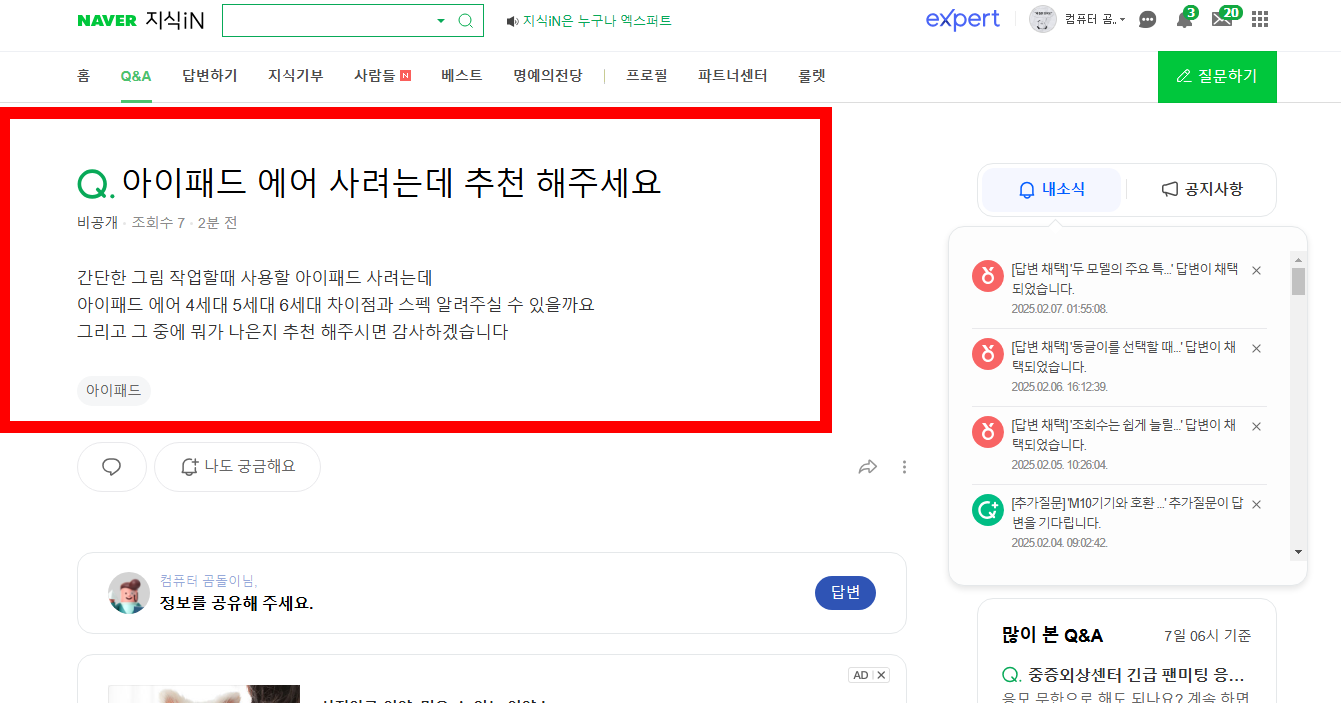The image size is (1341, 703).
Task: Open the chat bubble talk icon
Action: coord(1148,19)
